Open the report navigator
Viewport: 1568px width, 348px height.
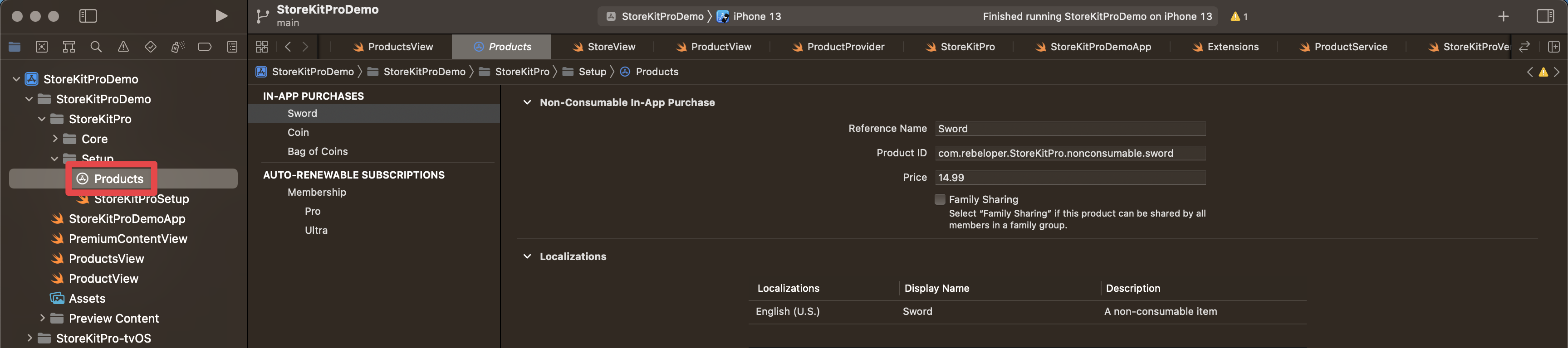[x=232, y=47]
